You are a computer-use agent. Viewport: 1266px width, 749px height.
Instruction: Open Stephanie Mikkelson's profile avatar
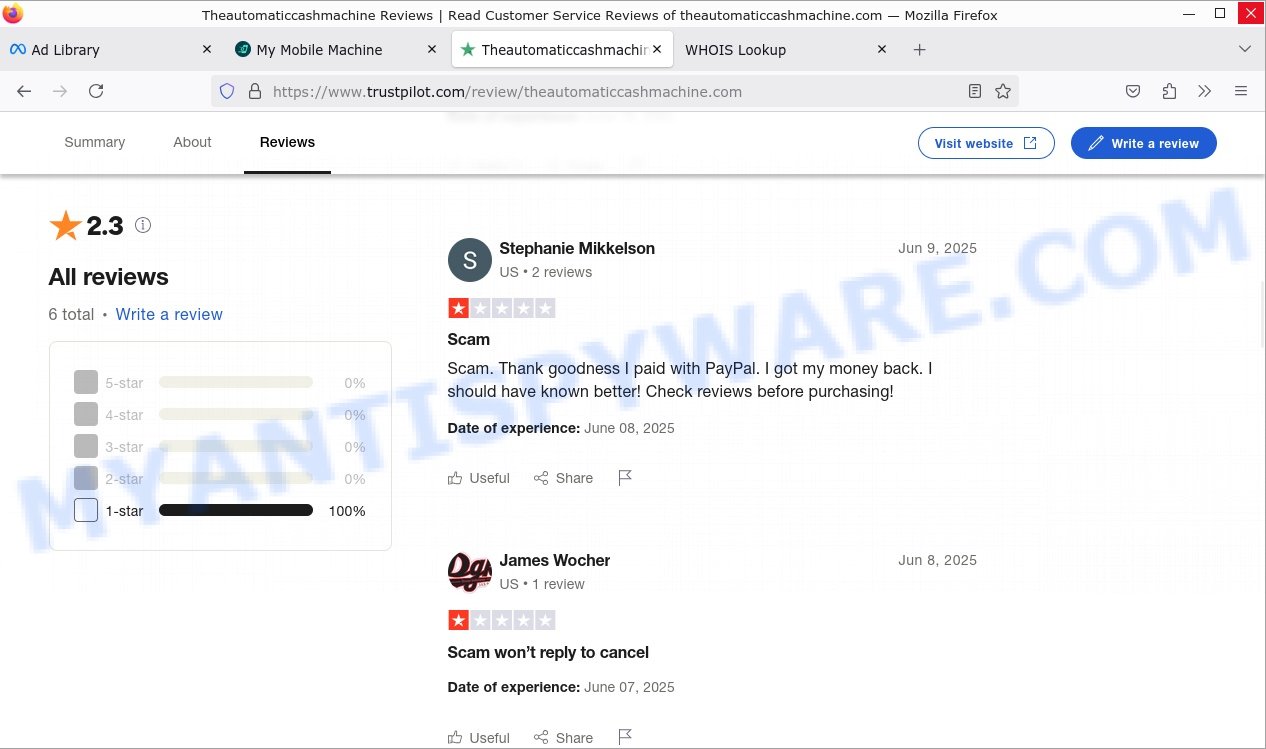point(470,260)
